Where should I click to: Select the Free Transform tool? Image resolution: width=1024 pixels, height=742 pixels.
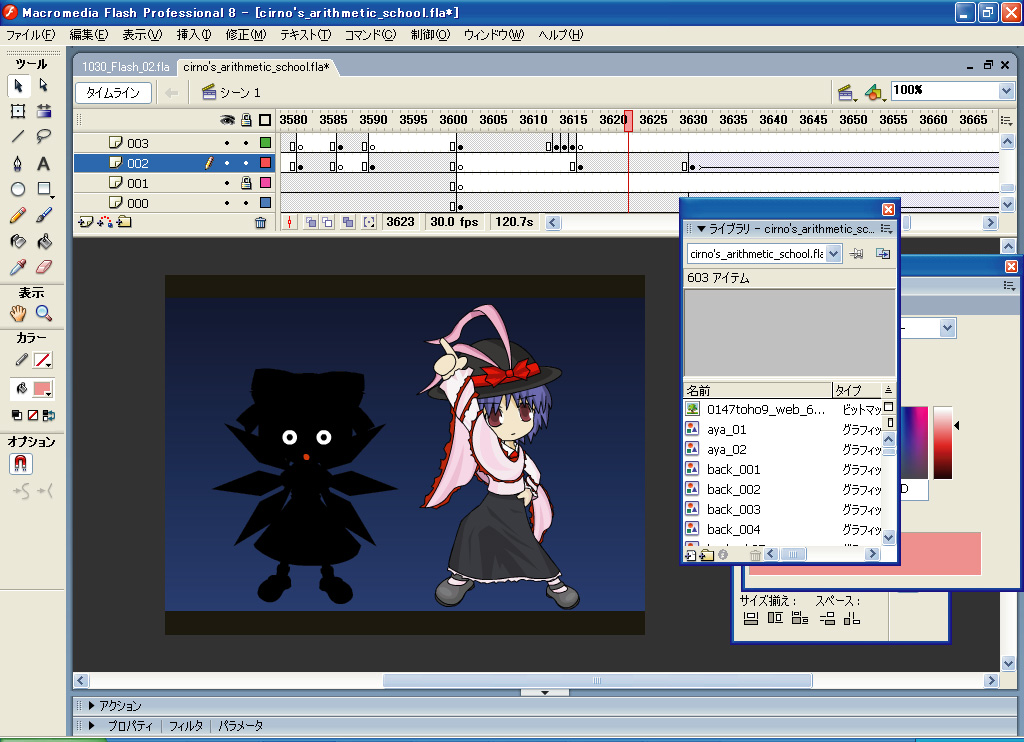(x=18, y=111)
